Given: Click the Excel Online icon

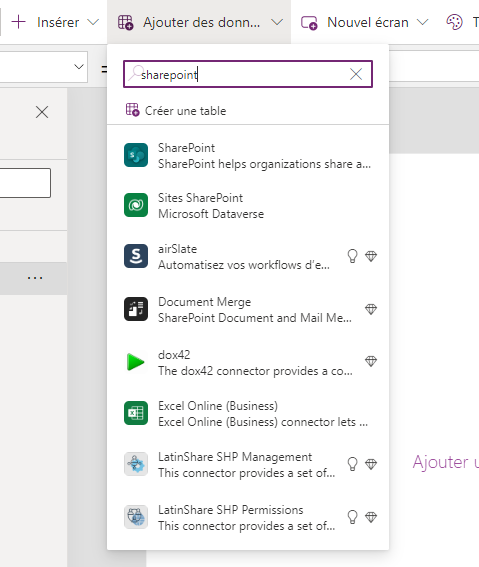Looking at the screenshot, I should [x=136, y=413].
